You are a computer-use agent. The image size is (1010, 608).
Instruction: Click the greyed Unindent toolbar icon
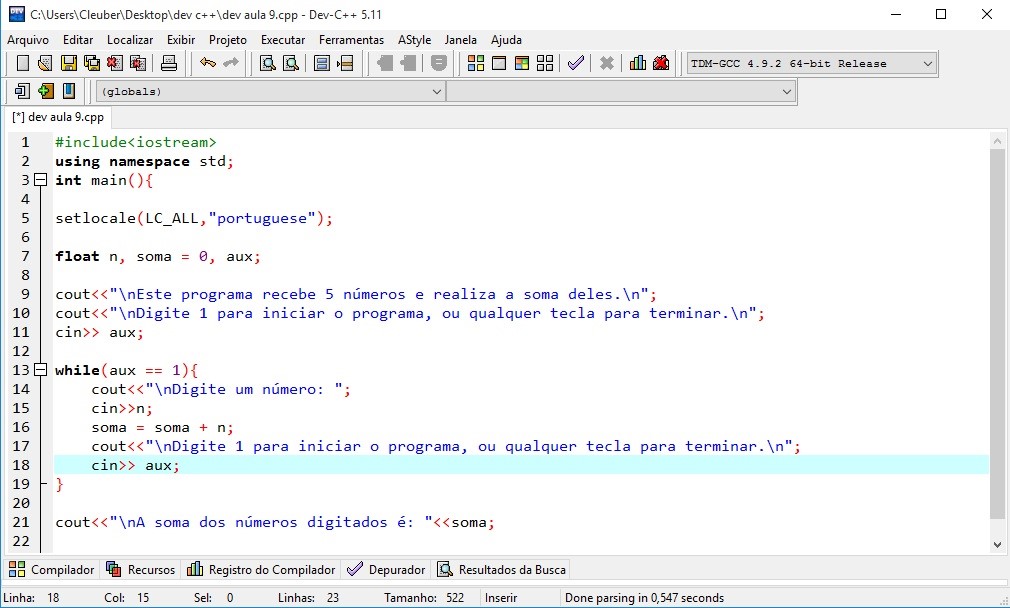tap(385, 63)
